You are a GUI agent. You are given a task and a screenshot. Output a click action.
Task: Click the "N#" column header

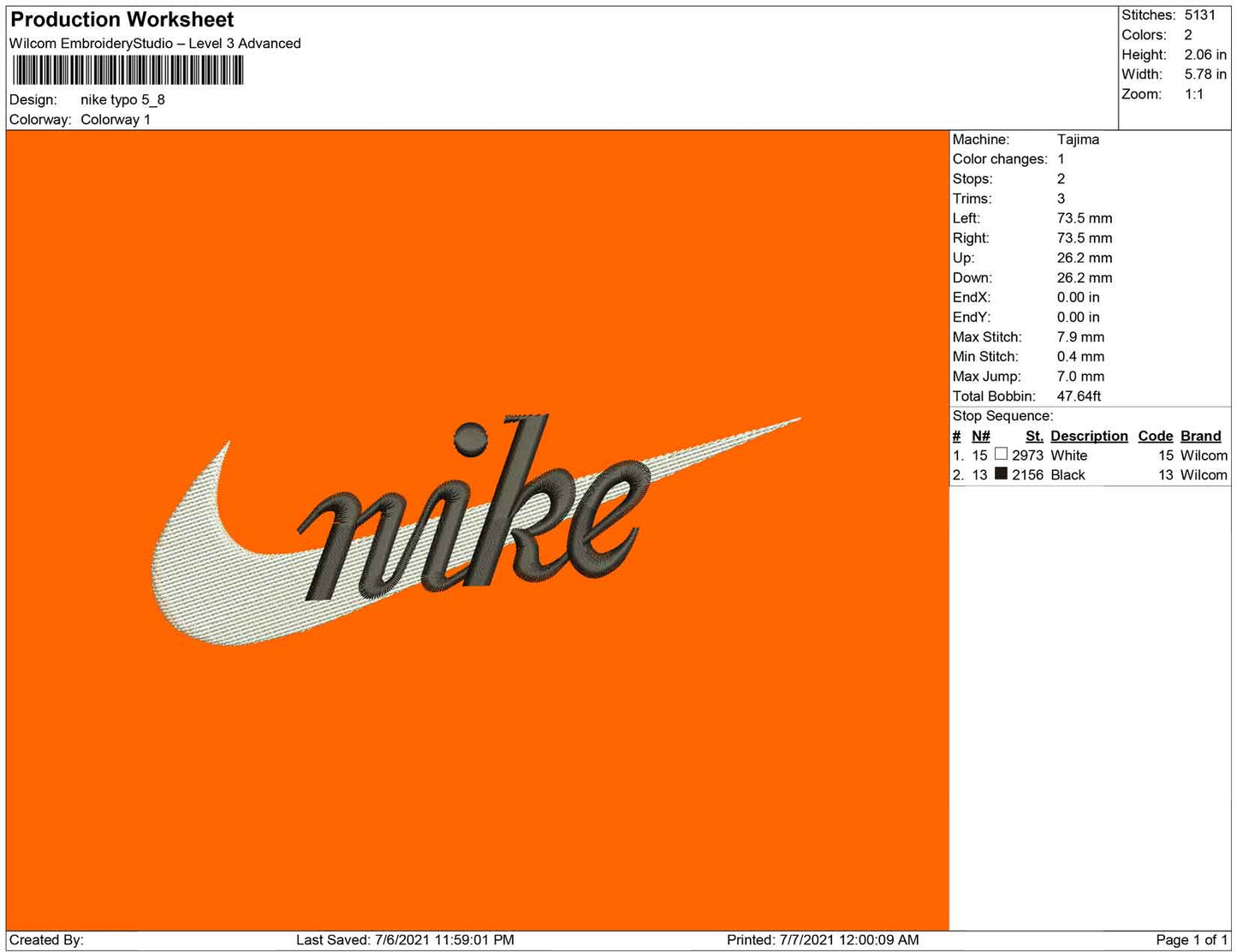click(981, 436)
